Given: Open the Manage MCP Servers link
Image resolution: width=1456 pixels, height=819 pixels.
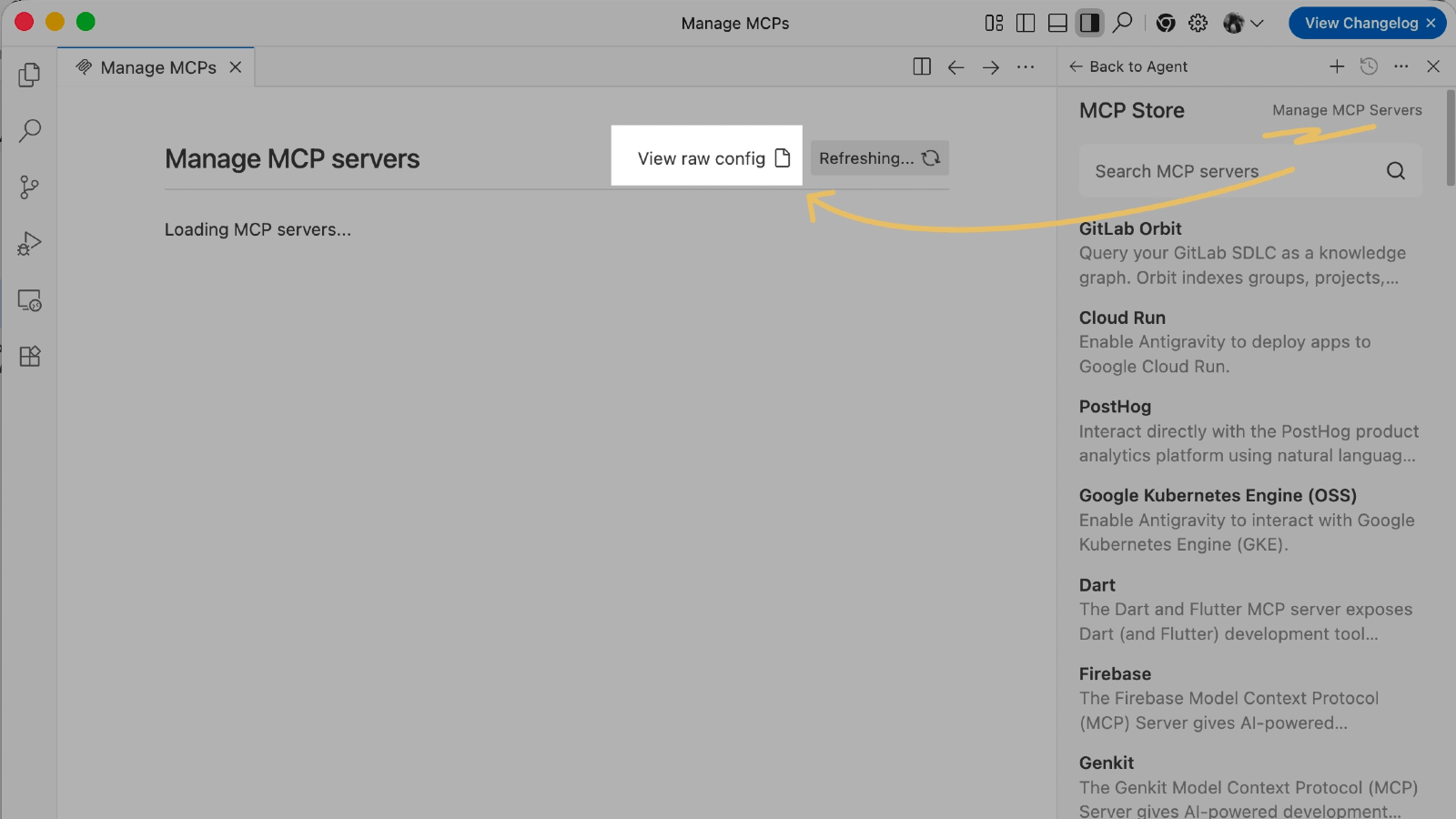Looking at the screenshot, I should (x=1347, y=110).
